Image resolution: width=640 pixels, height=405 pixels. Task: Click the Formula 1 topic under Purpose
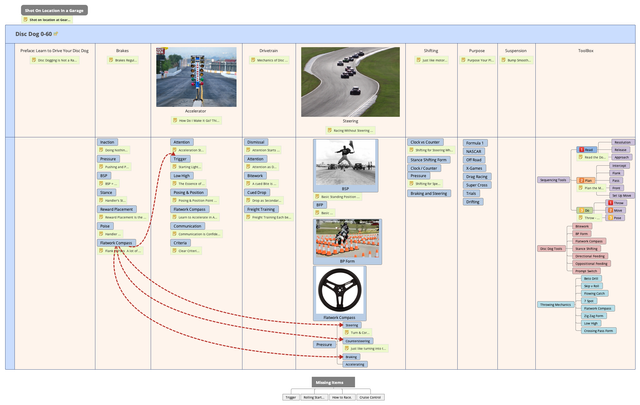(476, 143)
